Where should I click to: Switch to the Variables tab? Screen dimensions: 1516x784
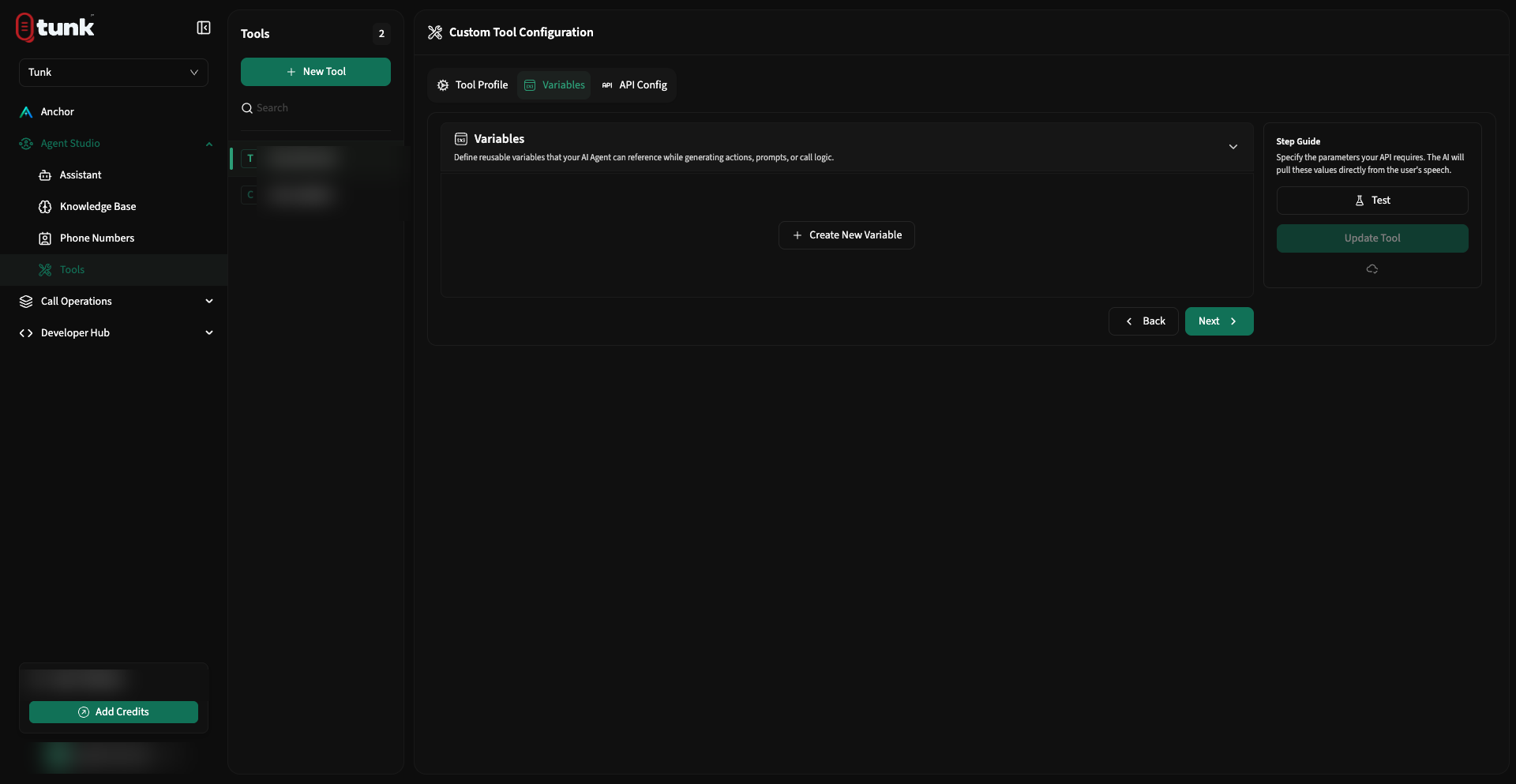click(554, 85)
